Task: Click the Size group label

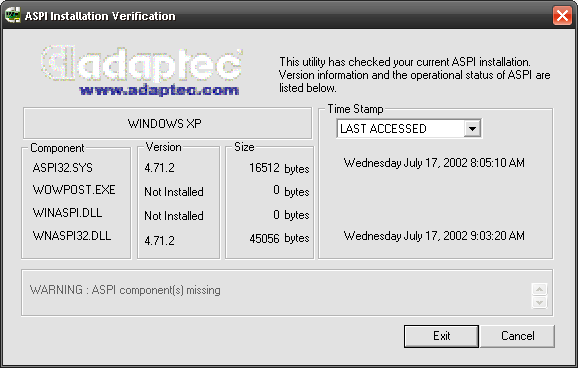Action: [x=244, y=147]
